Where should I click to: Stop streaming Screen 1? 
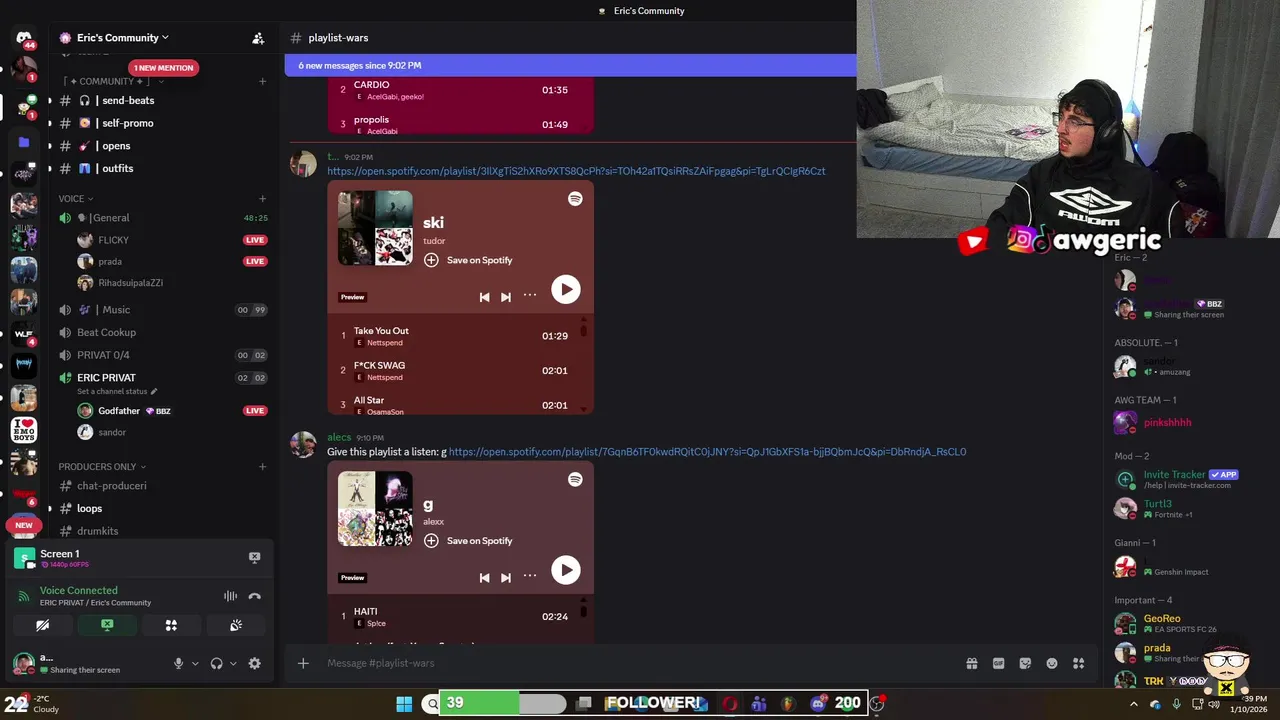[254, 557]
